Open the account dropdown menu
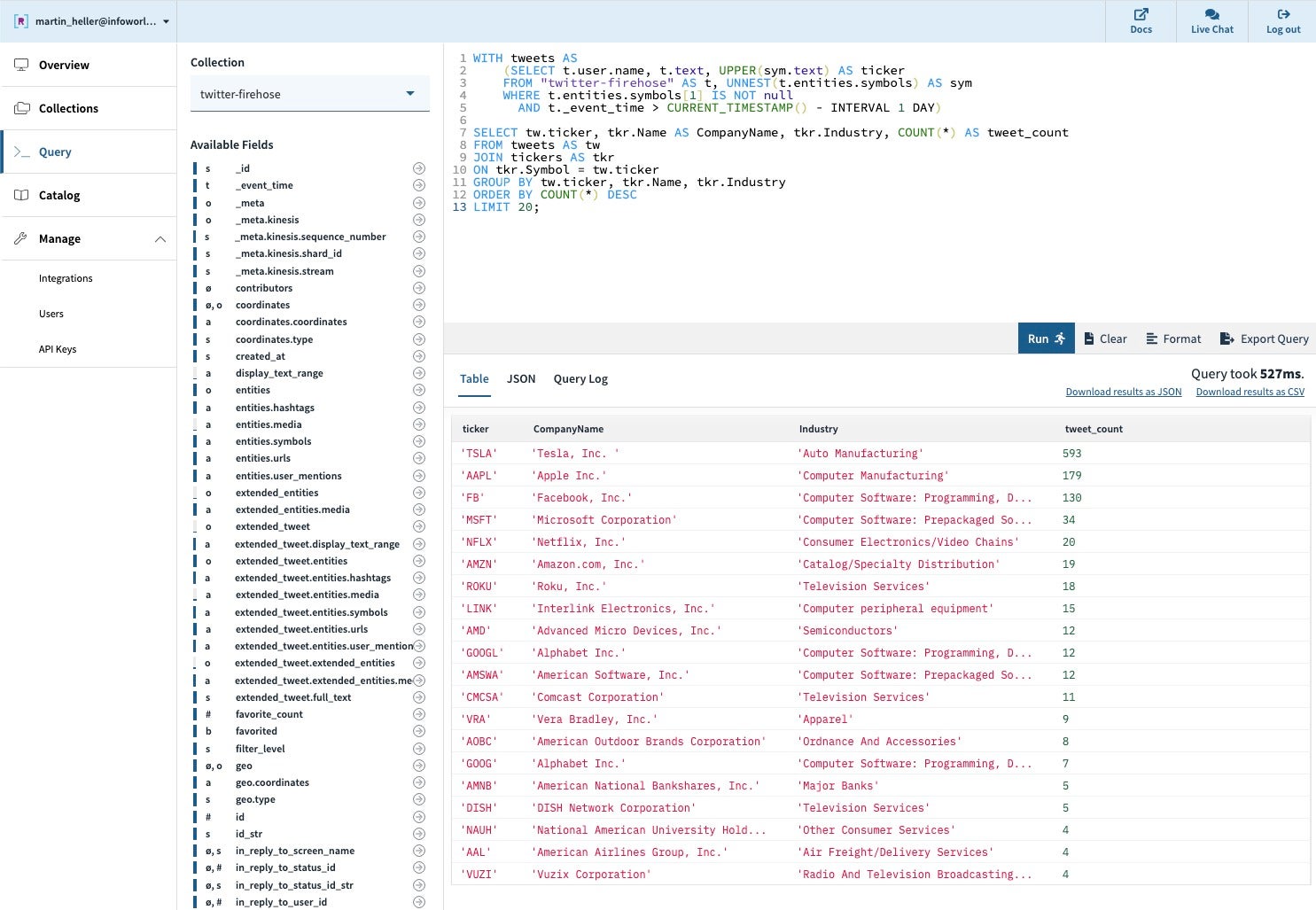1316x910 pixels. coord(91,21)
